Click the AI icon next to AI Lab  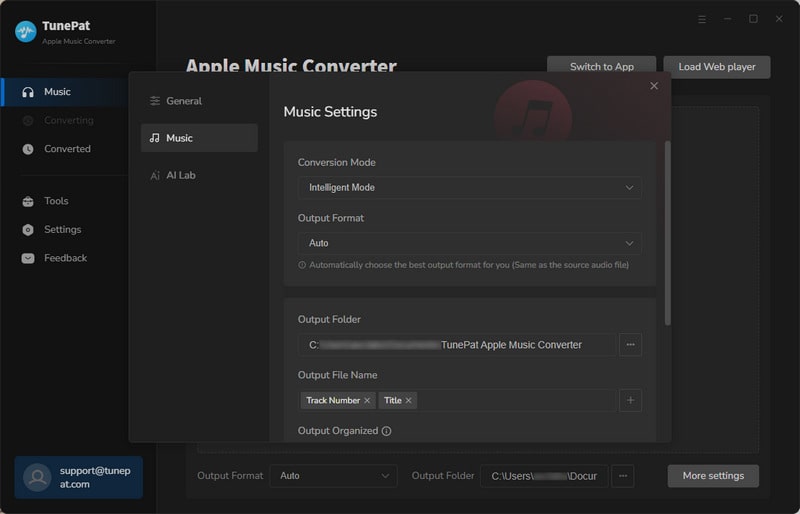[x=155, y=176]
